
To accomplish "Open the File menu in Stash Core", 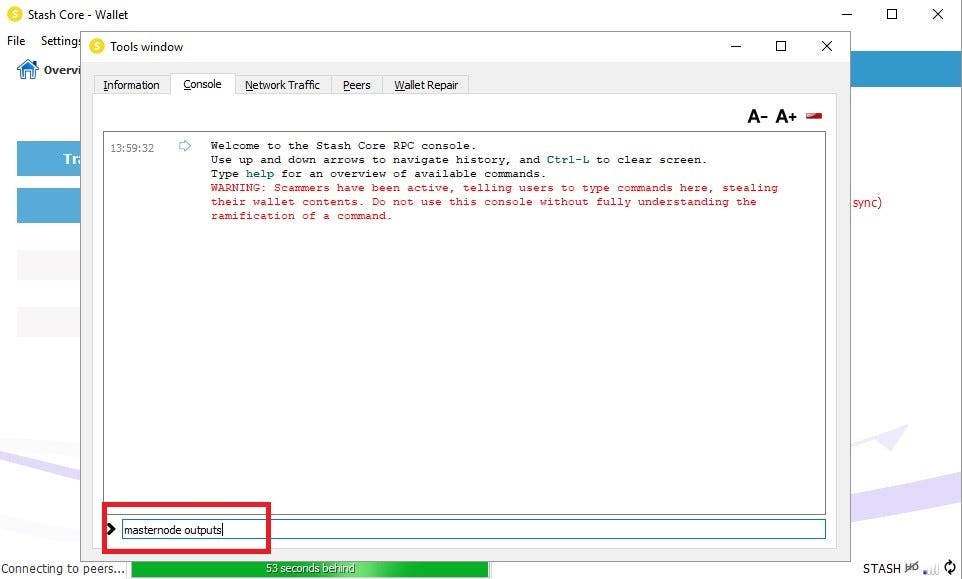I will pos(16,40).
